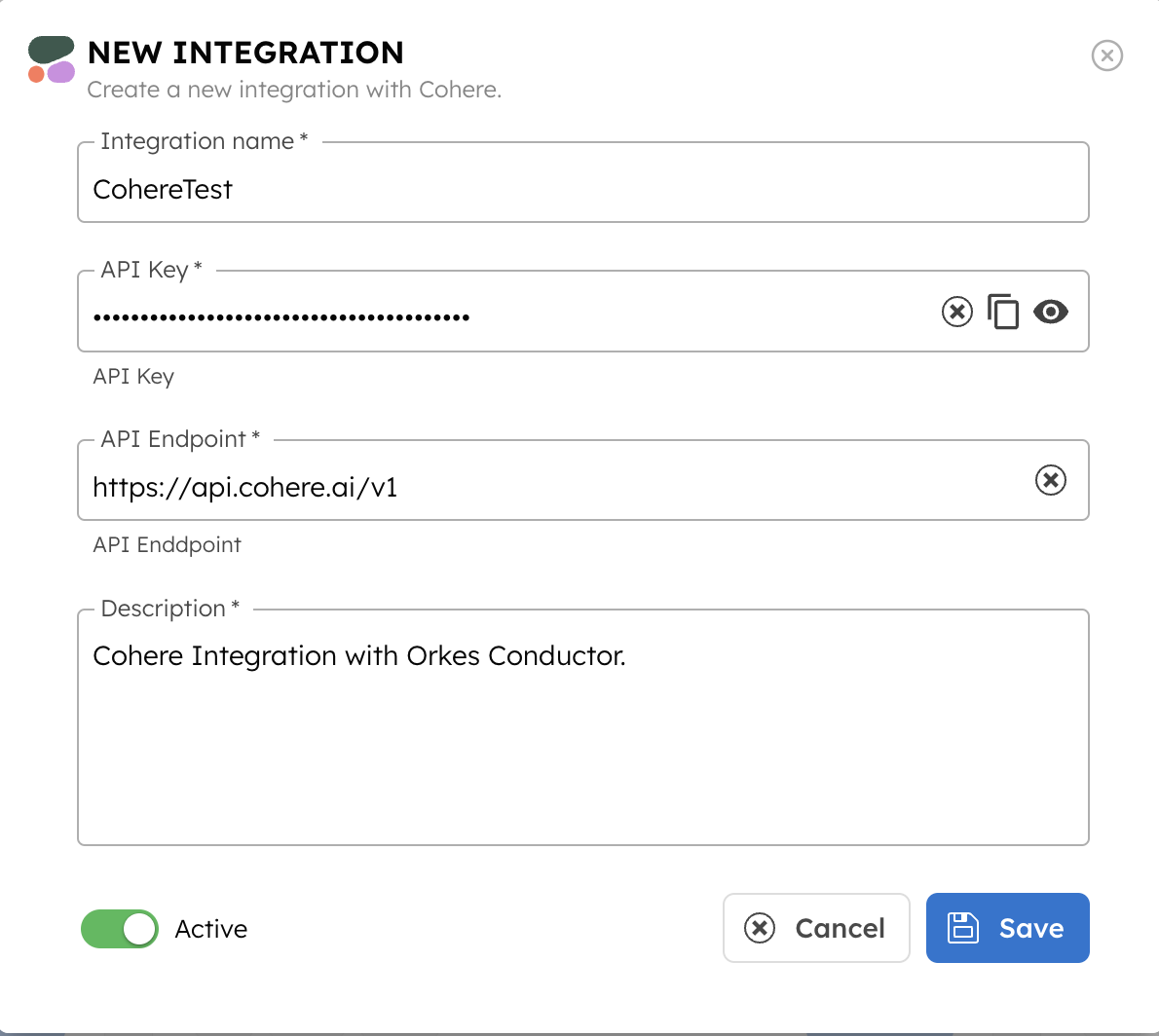Disable the Active toggle switch

tap(120, 929)
